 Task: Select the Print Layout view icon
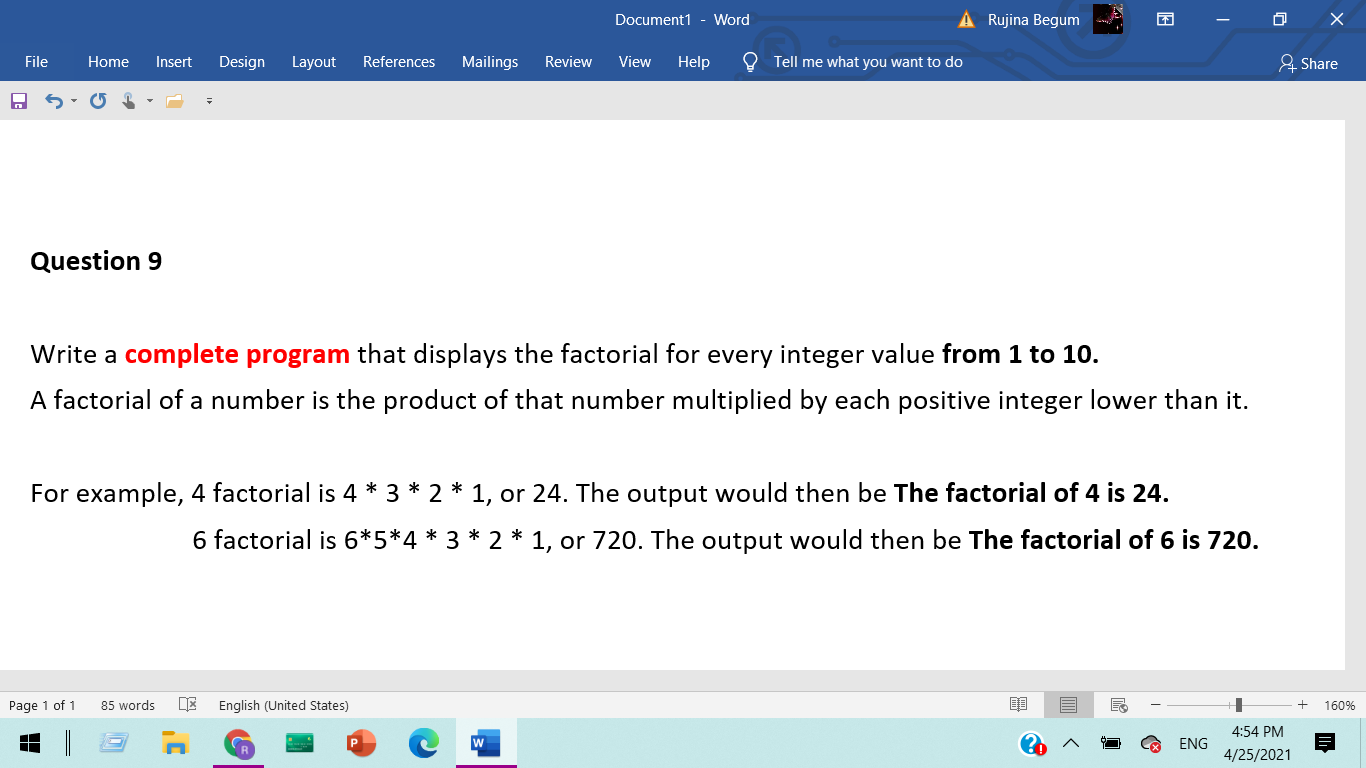pyautogui.click(x=1068, y=705)
